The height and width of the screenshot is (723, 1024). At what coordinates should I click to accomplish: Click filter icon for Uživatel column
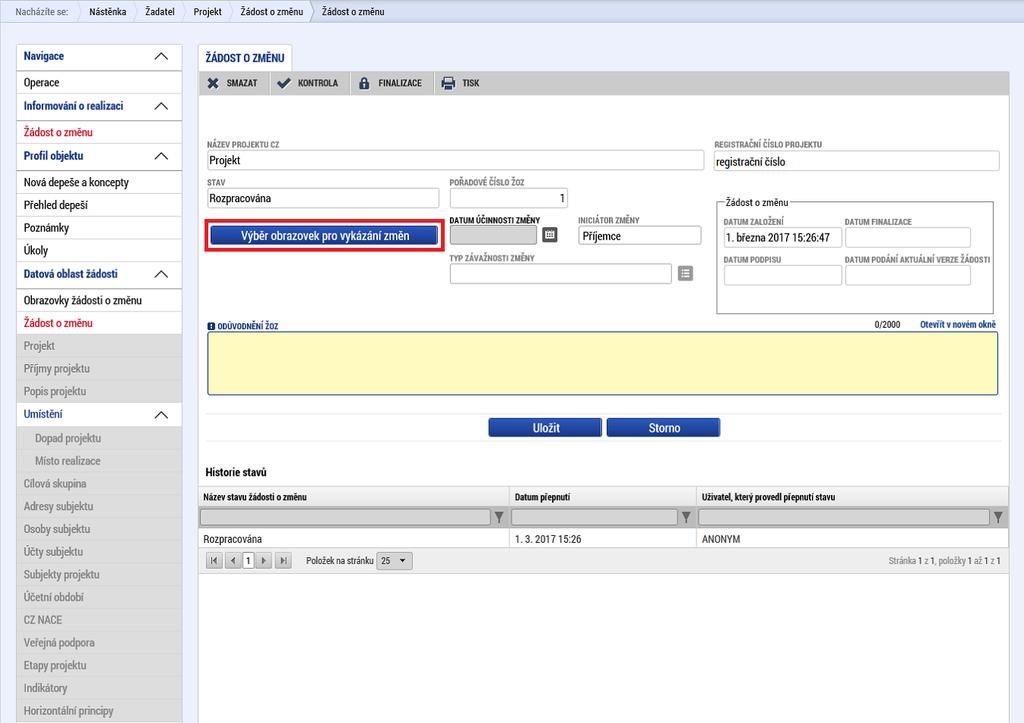point(999,517)
